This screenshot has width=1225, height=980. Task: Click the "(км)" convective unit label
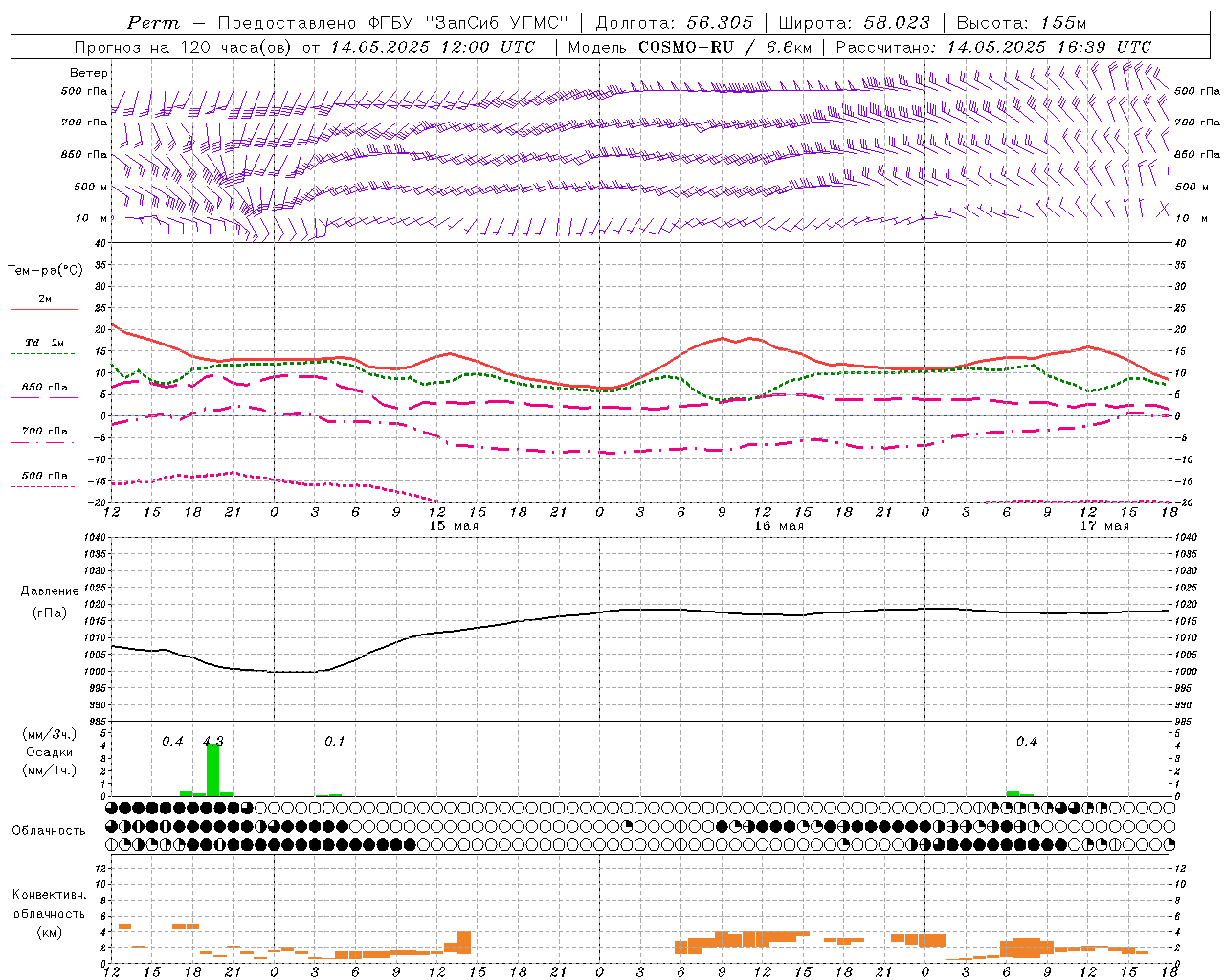(x=49, y=931)
